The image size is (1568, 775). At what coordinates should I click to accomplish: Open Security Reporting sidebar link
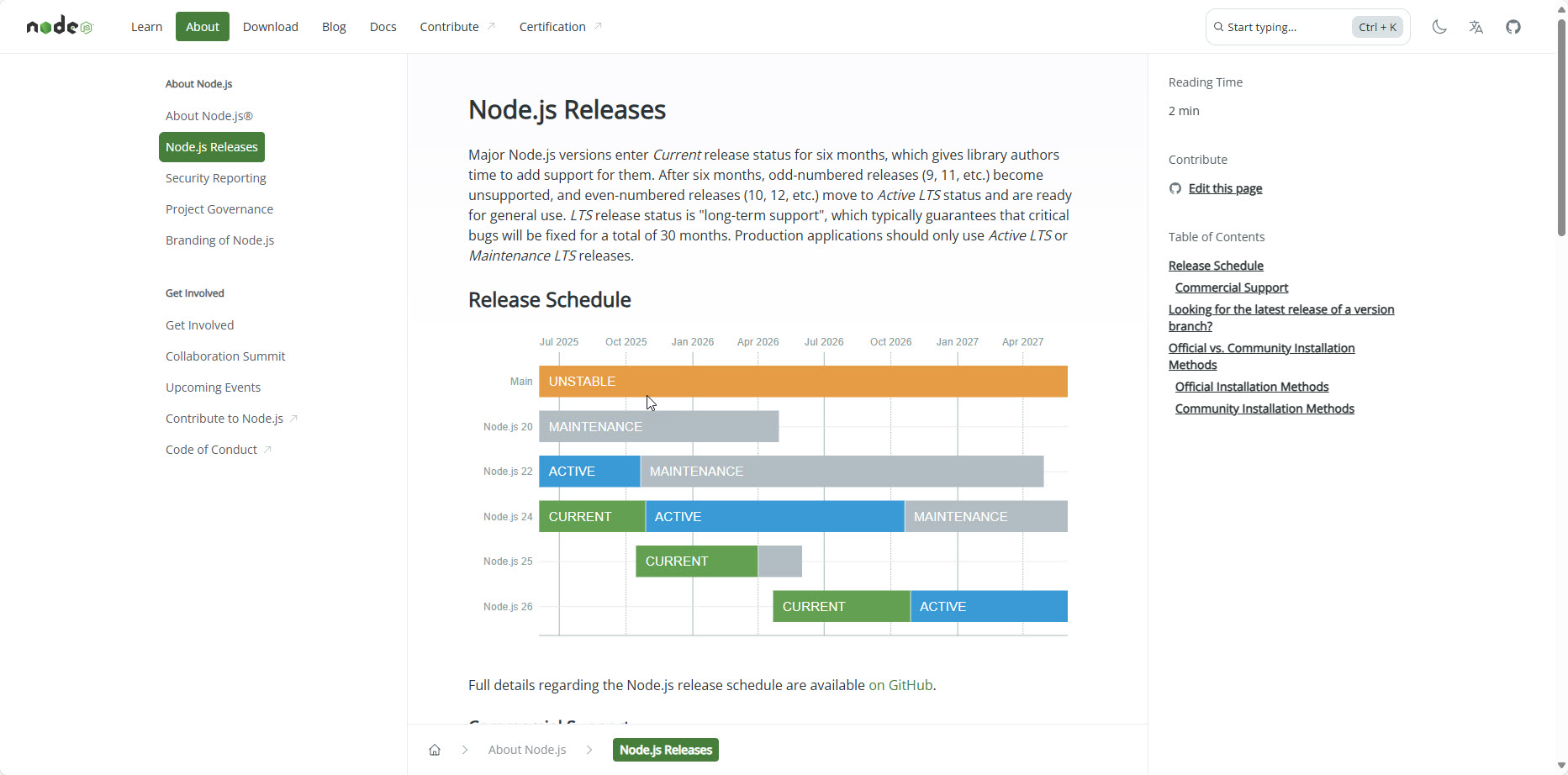216,178
